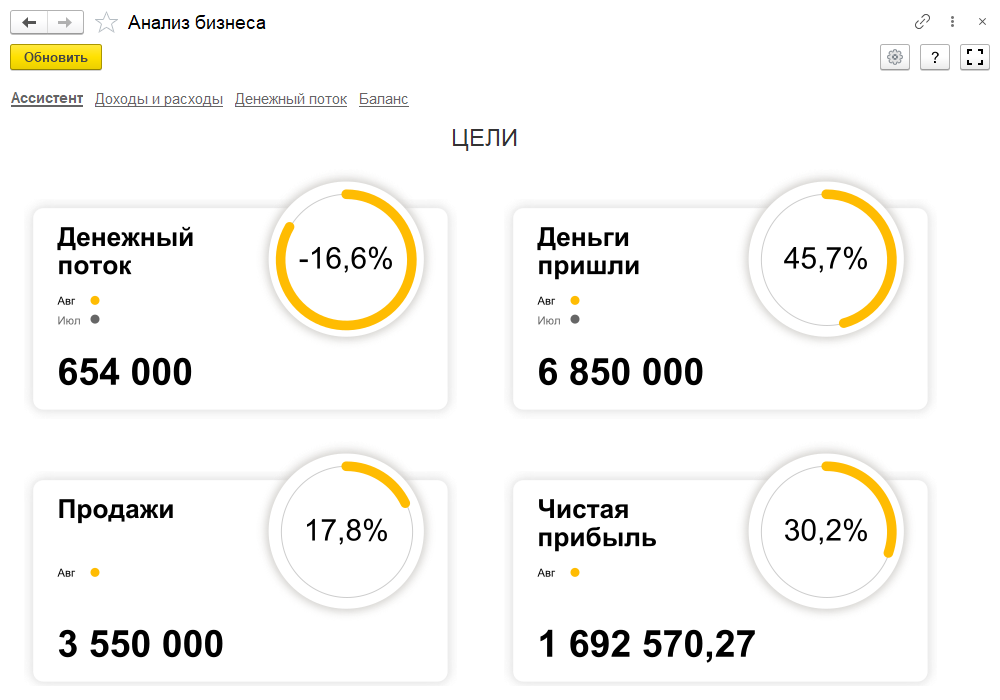
Task: Switch to the Баланс tab
Action: (x=383, y=99)
